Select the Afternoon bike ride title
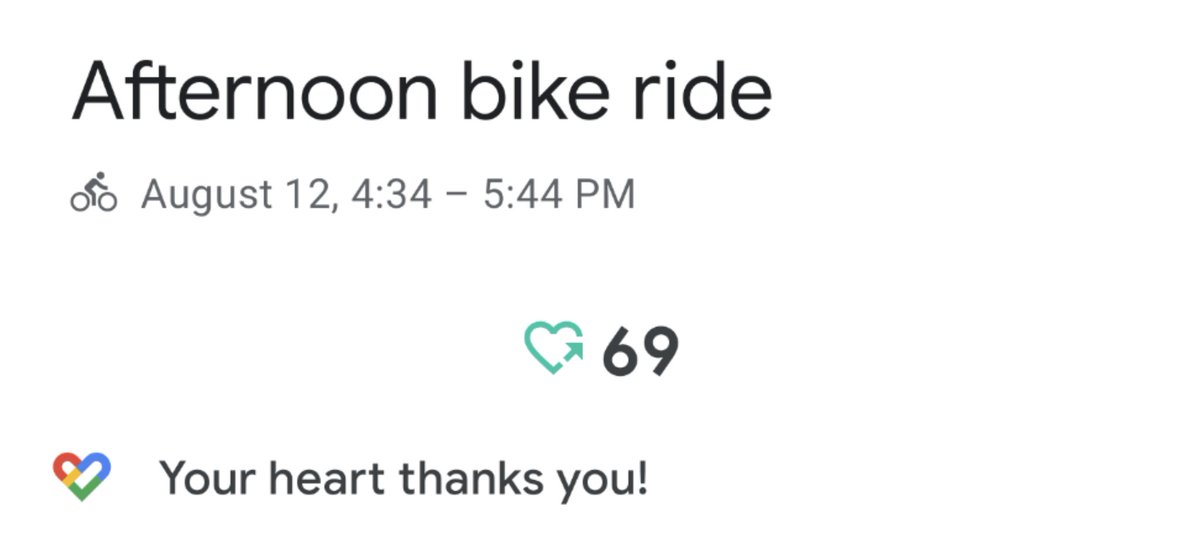The image size is (1200, 558). [421, 93]
